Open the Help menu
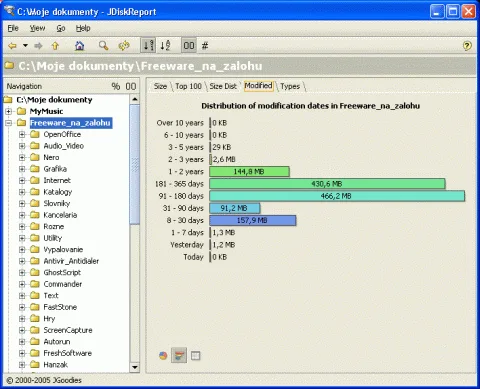The image size is (480, 389). pyautogui.click(x=83, y=28)
